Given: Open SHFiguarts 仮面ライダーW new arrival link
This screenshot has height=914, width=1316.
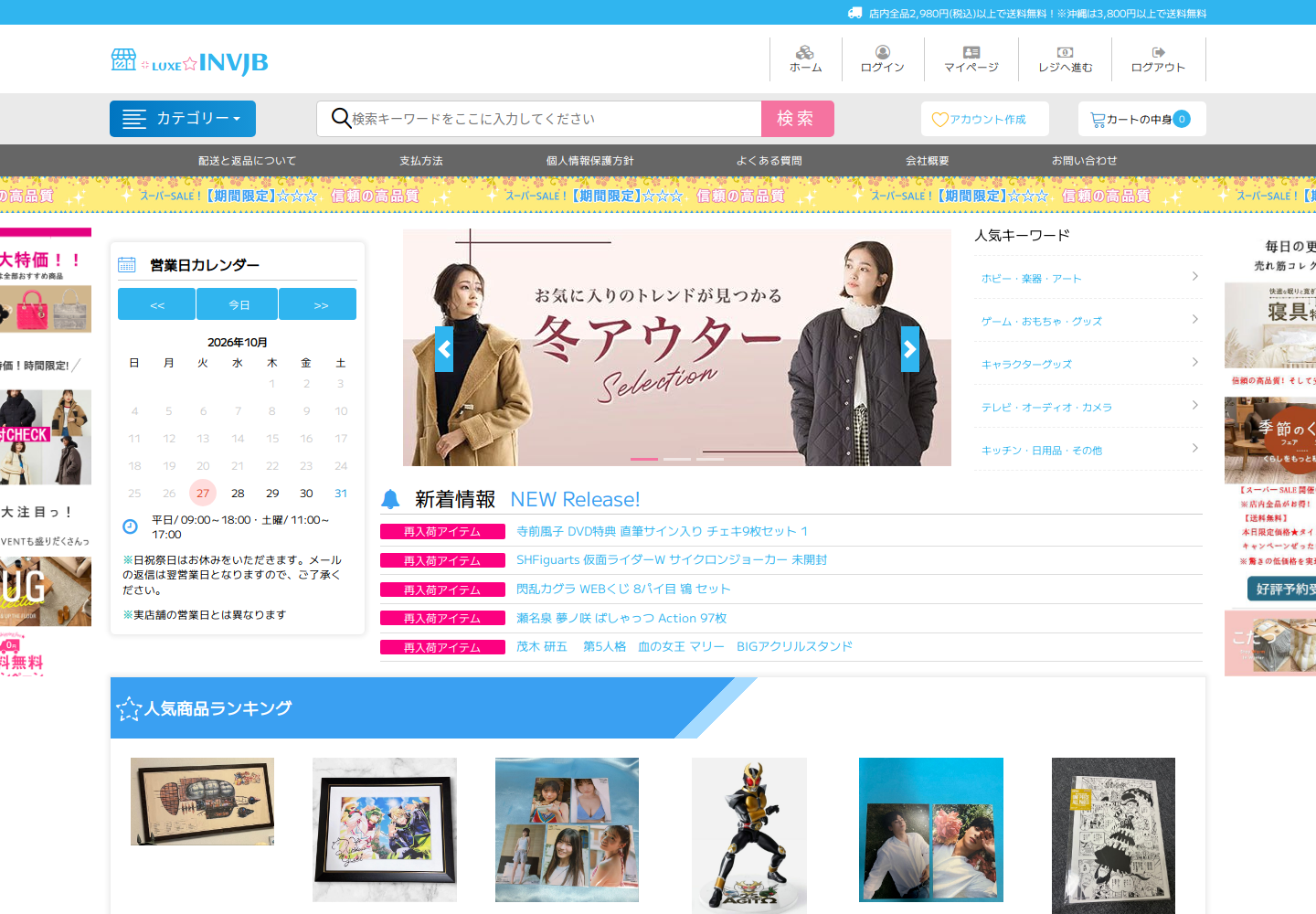Looking at the screenshot, I should tap(672, 560).
